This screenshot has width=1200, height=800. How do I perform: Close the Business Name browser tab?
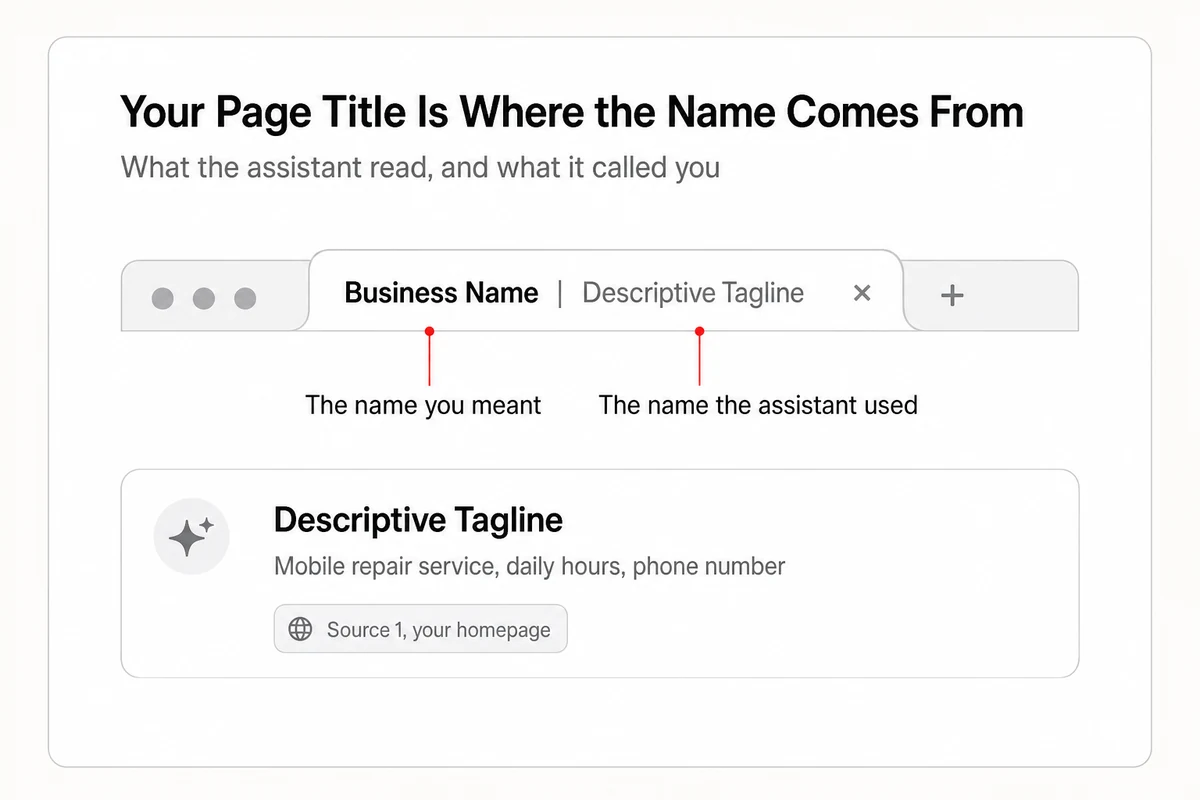click(x=862, y=293)
